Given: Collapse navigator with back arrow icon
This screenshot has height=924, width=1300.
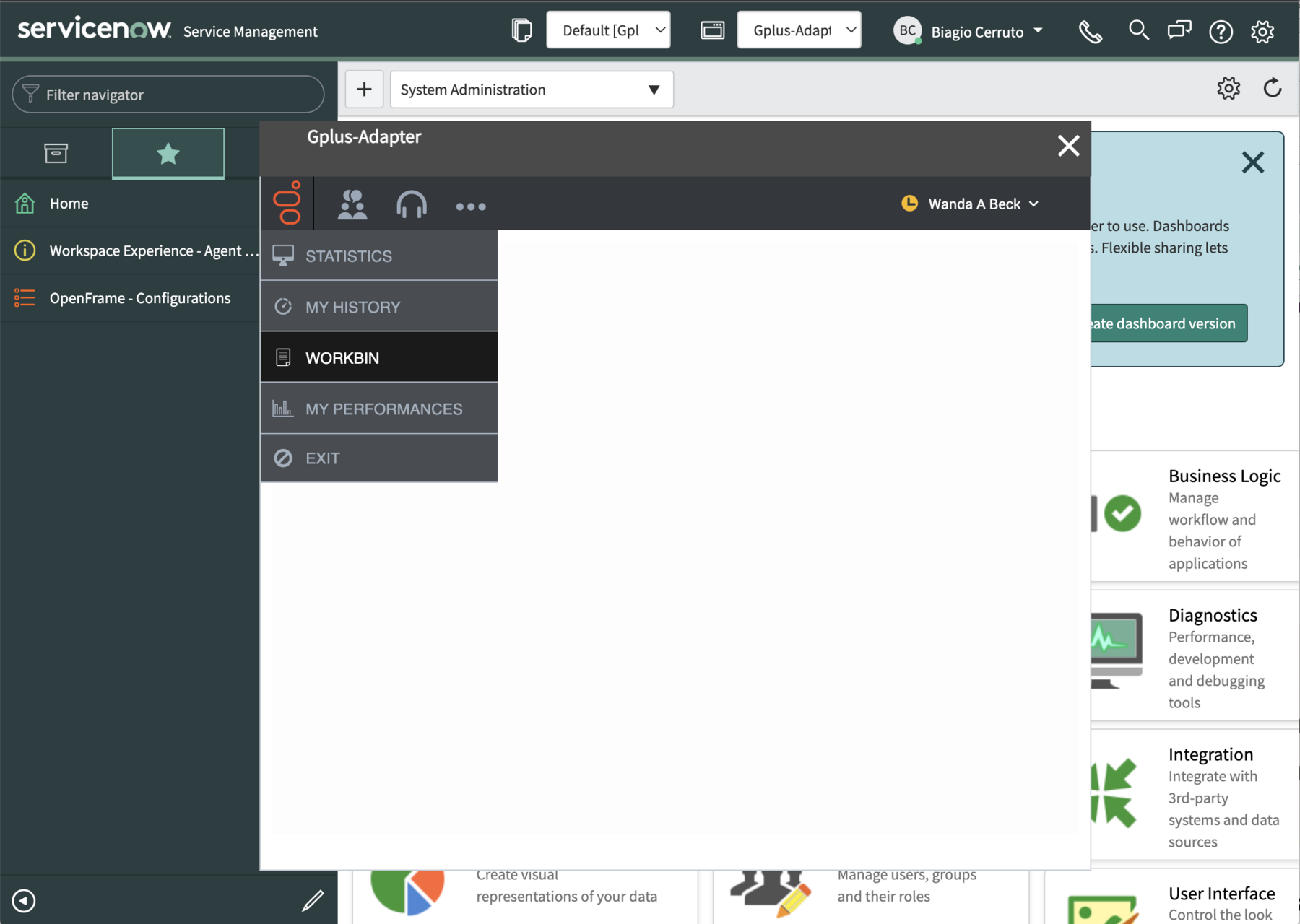Looking at the screenshot, I should coord(24,900).
